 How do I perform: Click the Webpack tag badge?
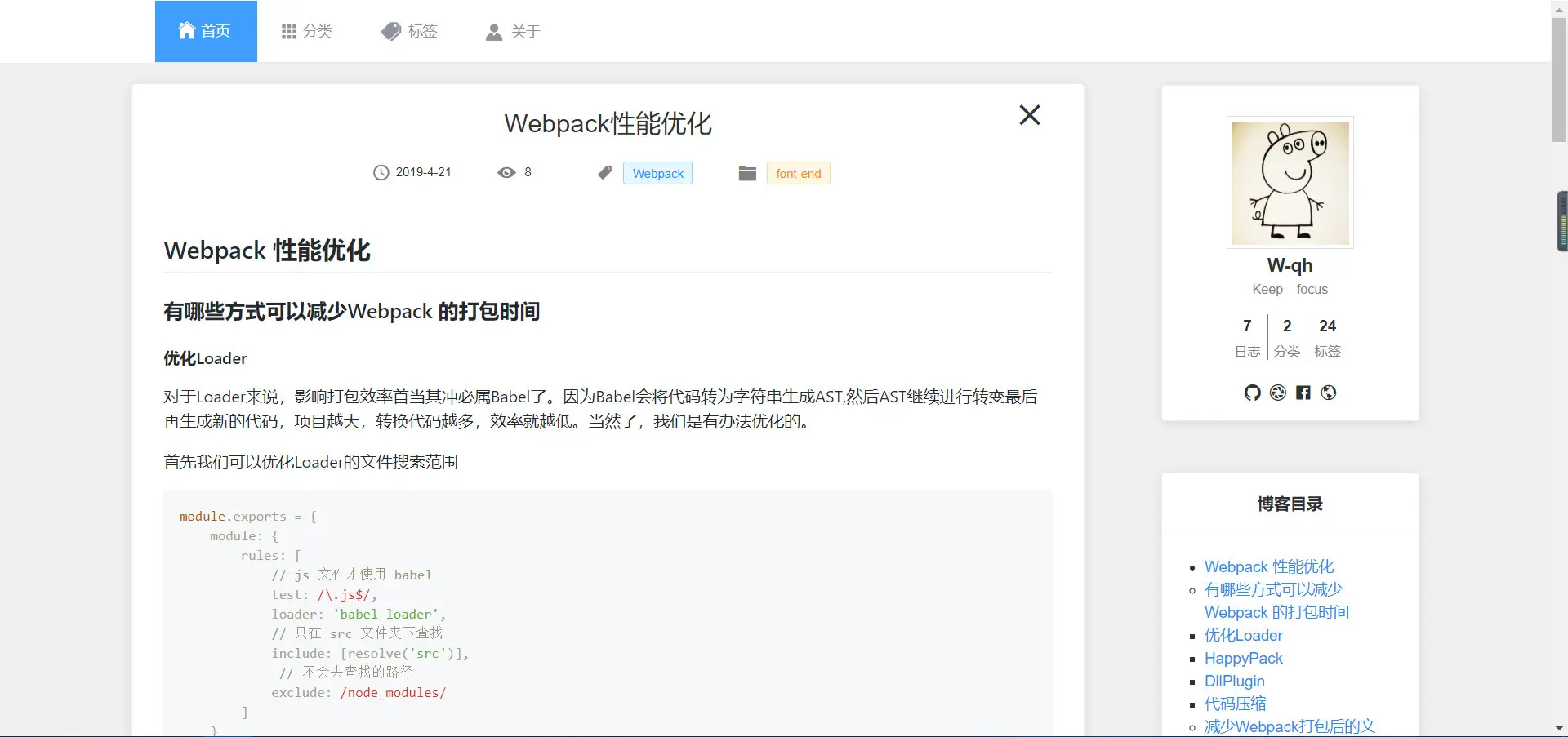(x=657, y=173)
